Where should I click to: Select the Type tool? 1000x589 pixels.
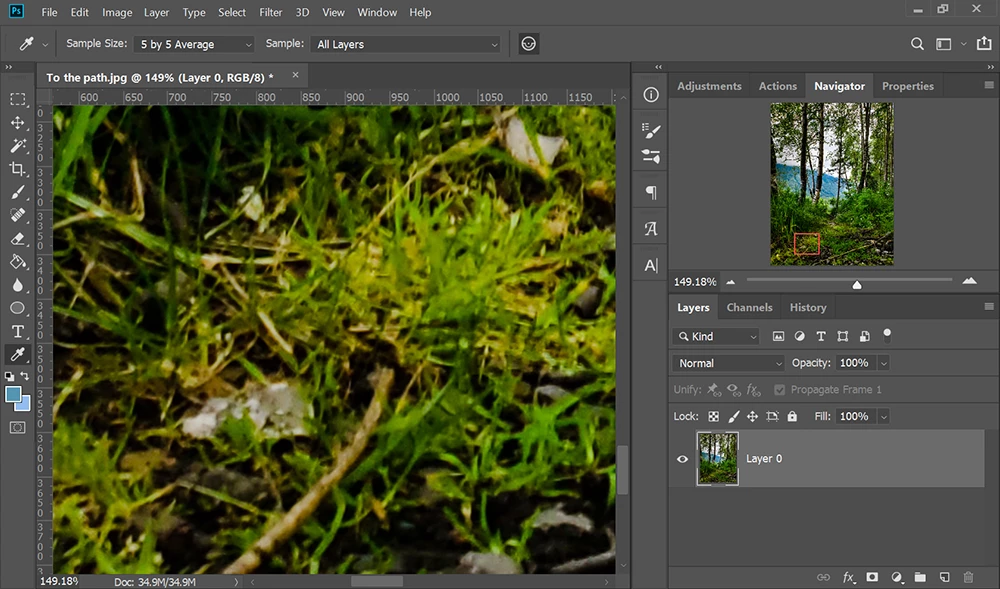[x=18, y=331]
